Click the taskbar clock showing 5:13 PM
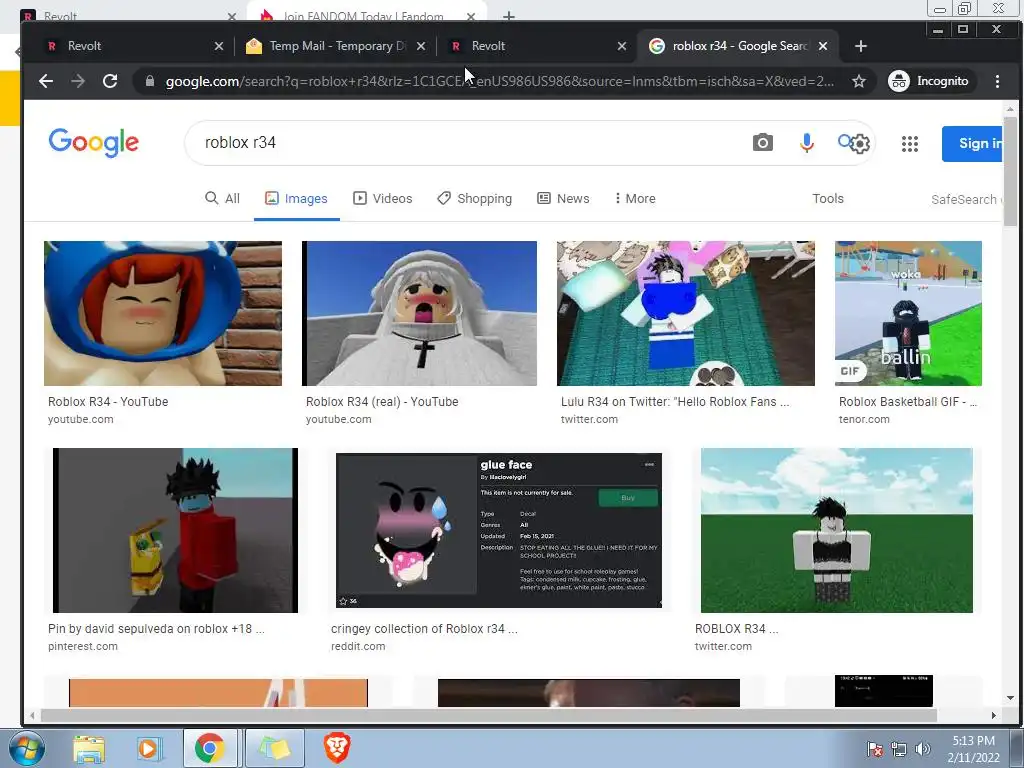 (x=973, y=749)
